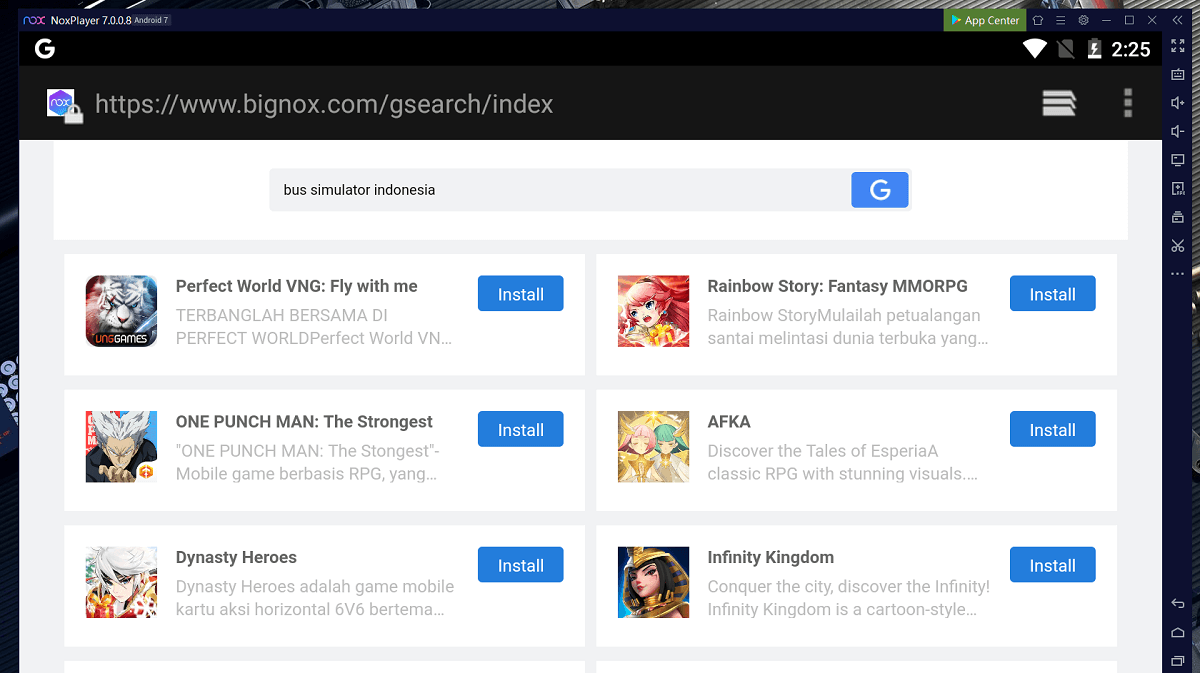Click the NoxPlayer logo in title bar

click(33, 20)
